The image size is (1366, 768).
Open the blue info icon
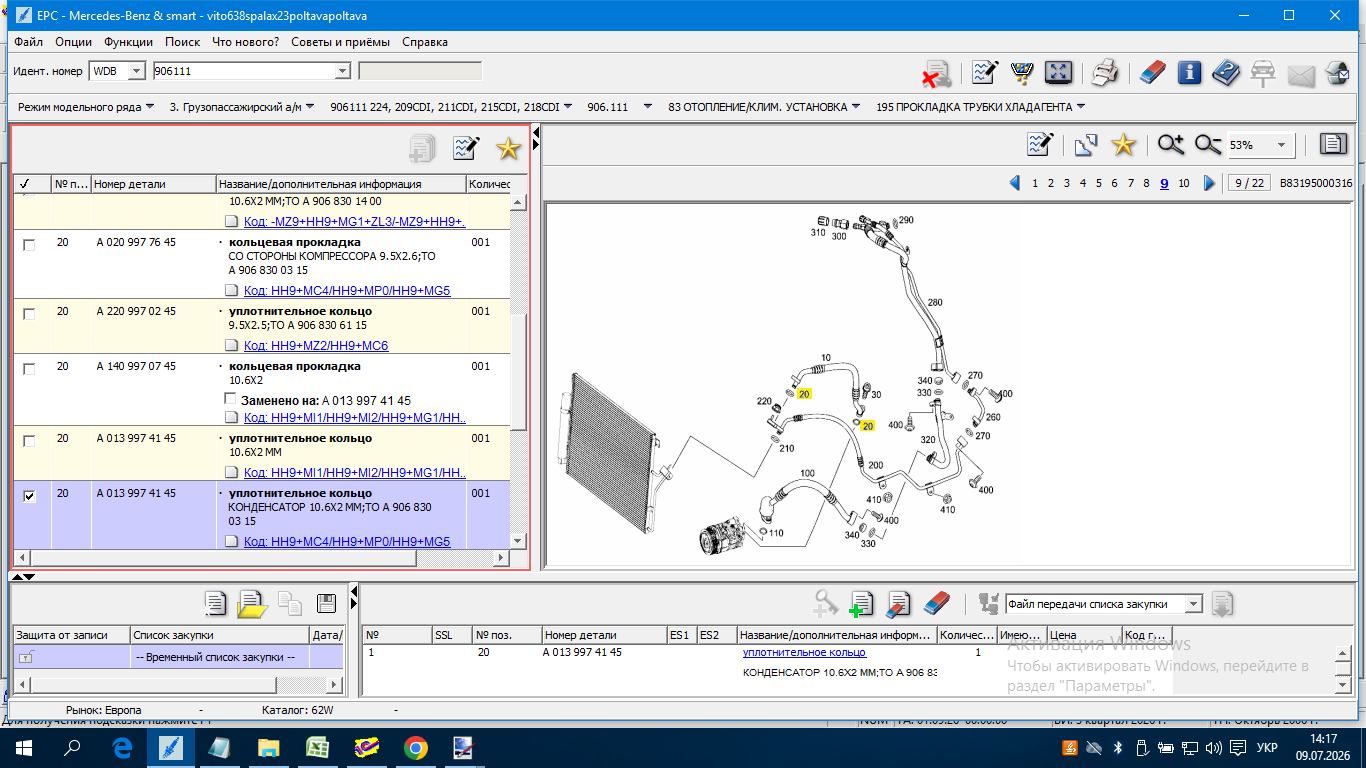(x=1189, y=72)
